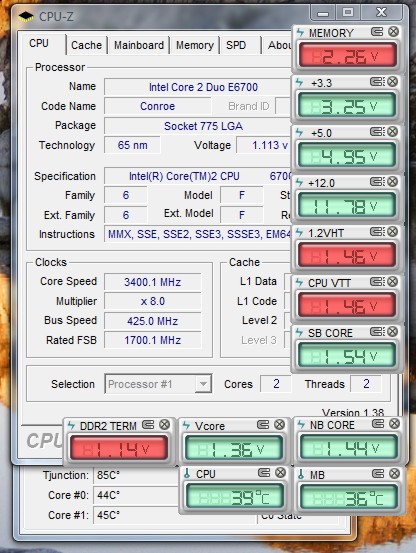The image size is (416, 553).
Task: Open settings icon on the CPU VTT widget
Action: 377,282
